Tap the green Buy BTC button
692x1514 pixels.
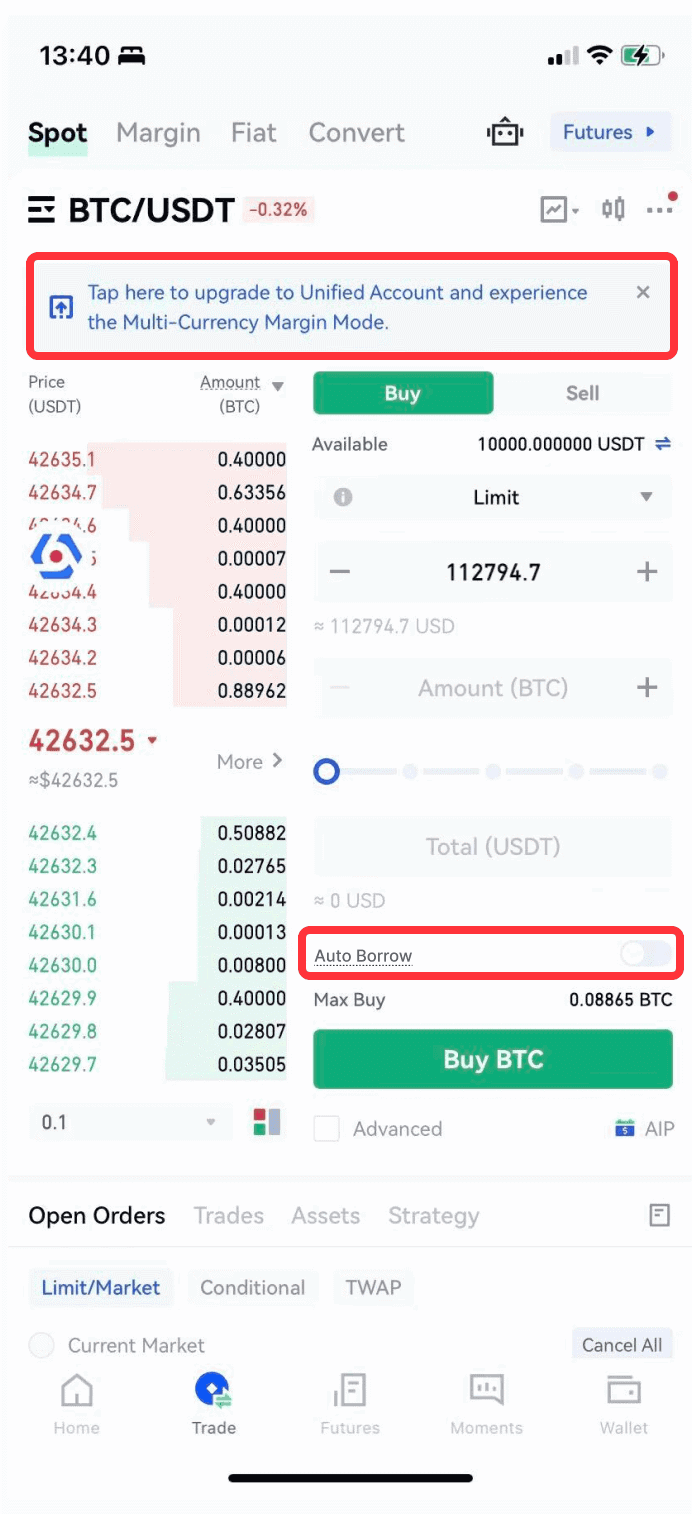(493, 1060)
